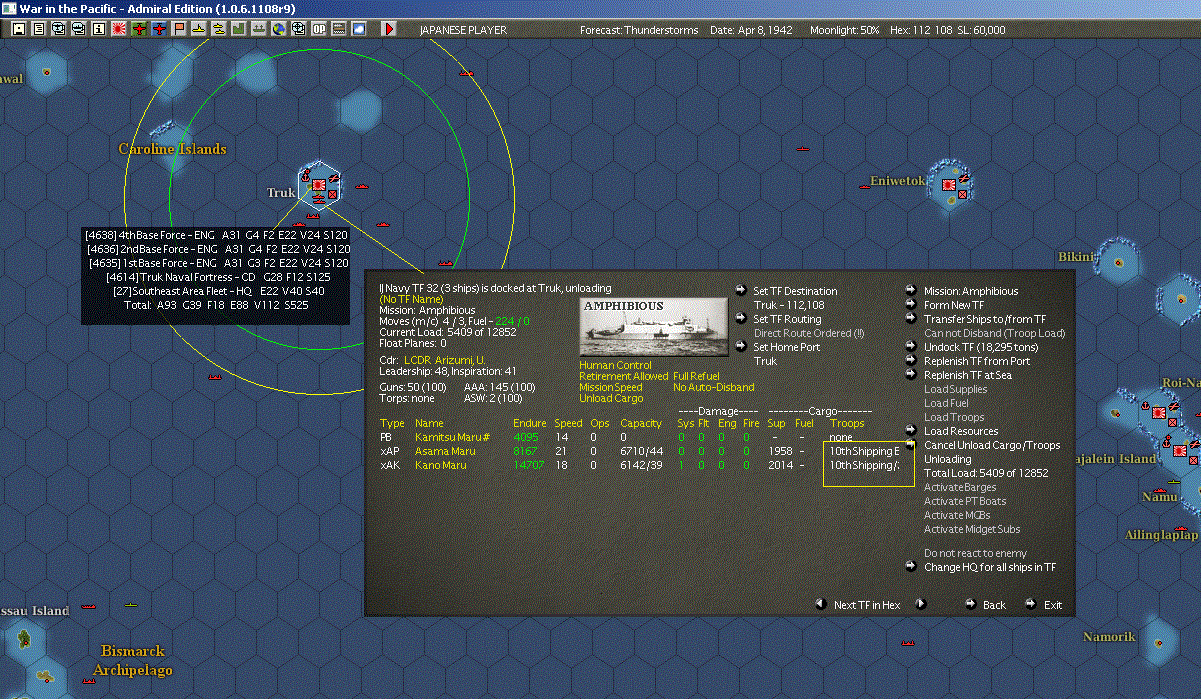
Task: Toggle Unload Cargo setting
Action: coord(612,399)
